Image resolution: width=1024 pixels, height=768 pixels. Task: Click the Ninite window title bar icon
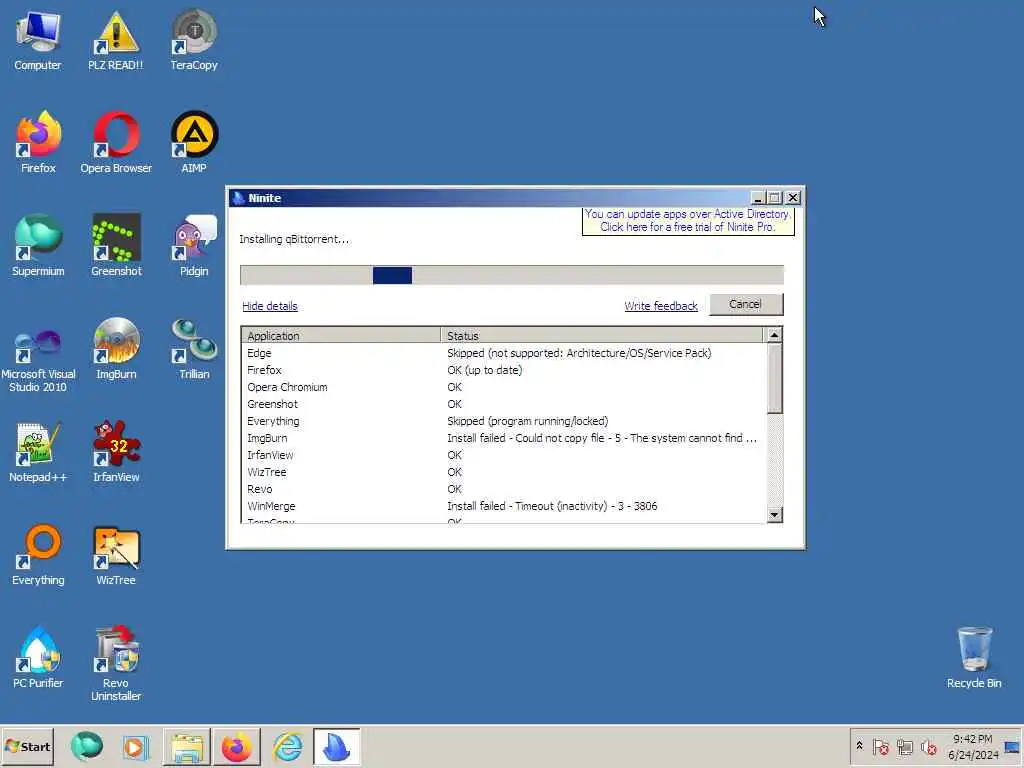pyautogui.click(x=238, y=198)
